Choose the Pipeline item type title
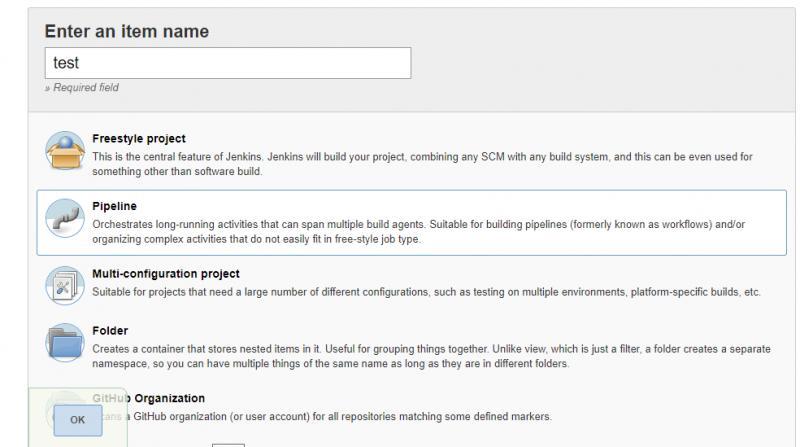 click(114, 206)
